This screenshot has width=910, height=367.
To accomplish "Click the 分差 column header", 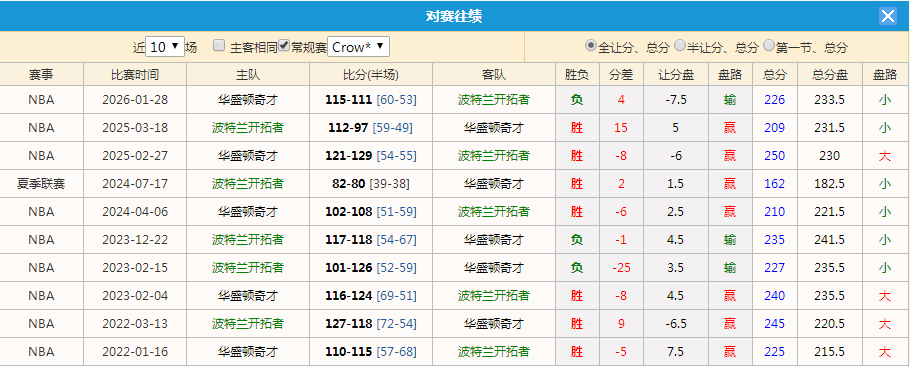I will coord(621,74).
